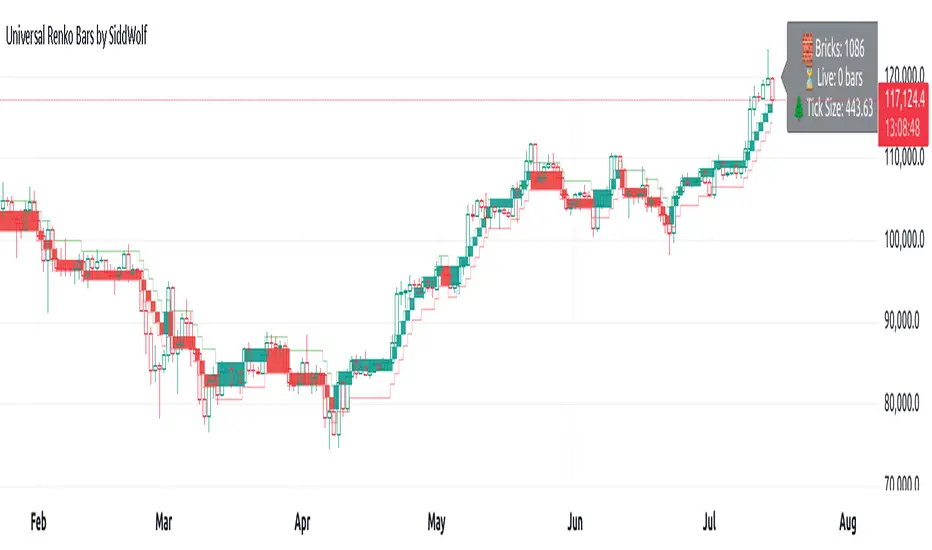932x550 pixels.
Task: Select the Jun label on time axis
Action: [573, 522]
